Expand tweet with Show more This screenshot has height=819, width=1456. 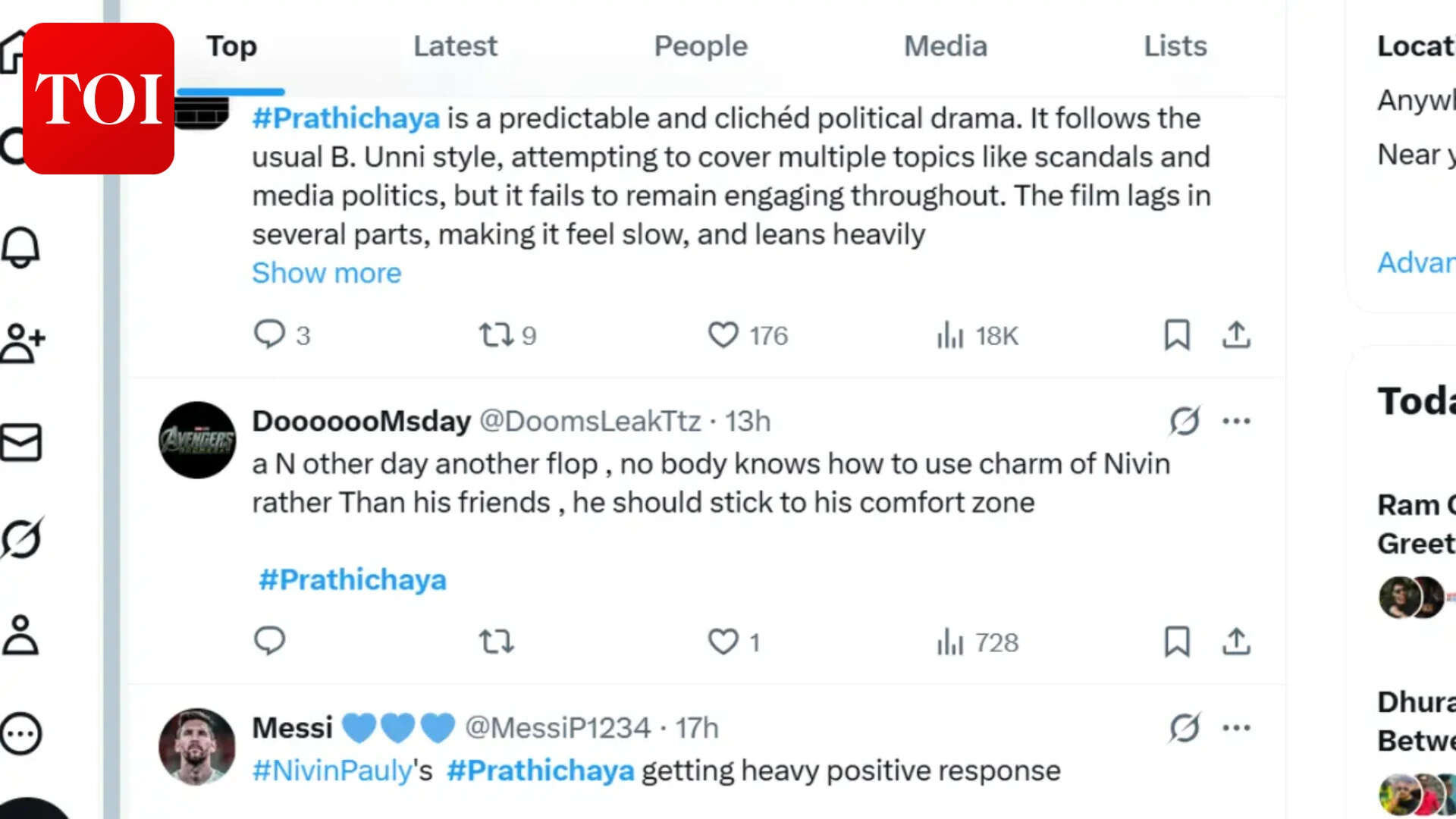[326, 273]
